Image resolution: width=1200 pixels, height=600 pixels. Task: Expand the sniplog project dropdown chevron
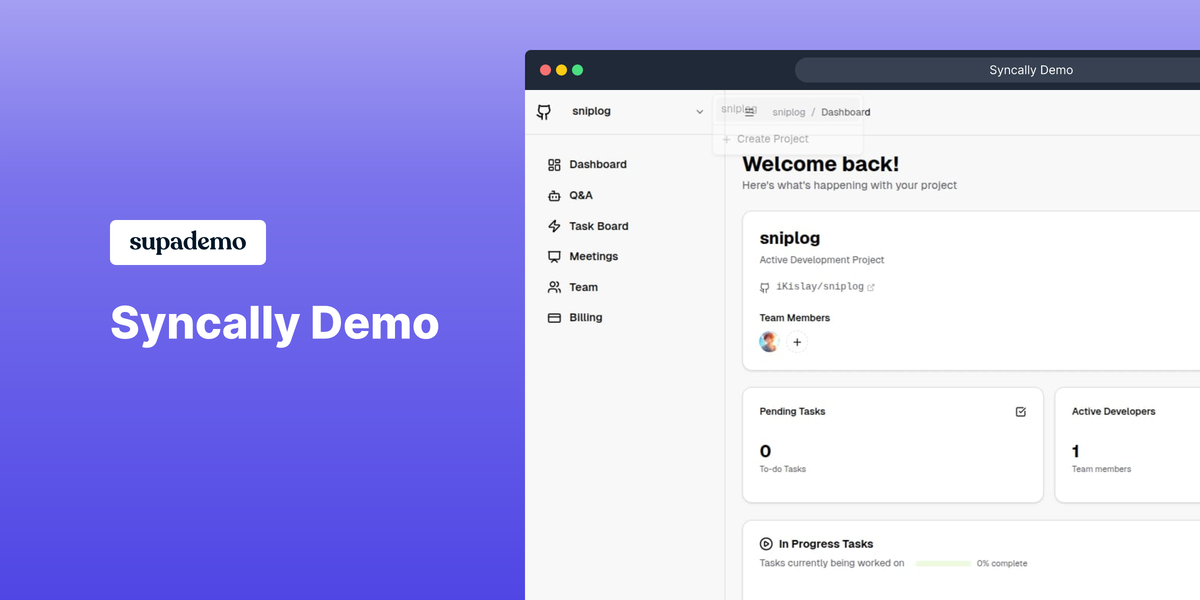click(x=700, y=112)
